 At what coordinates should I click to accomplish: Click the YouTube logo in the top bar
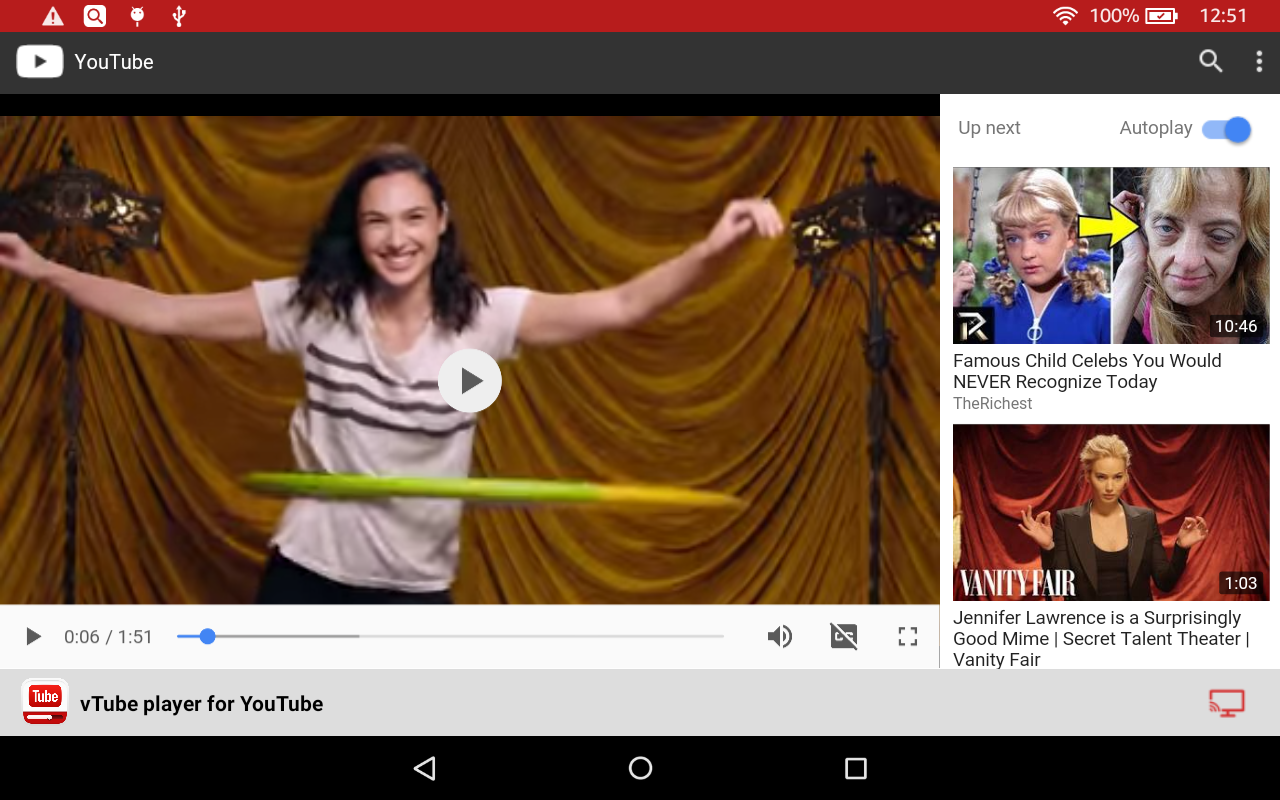[x=40, y=61]
